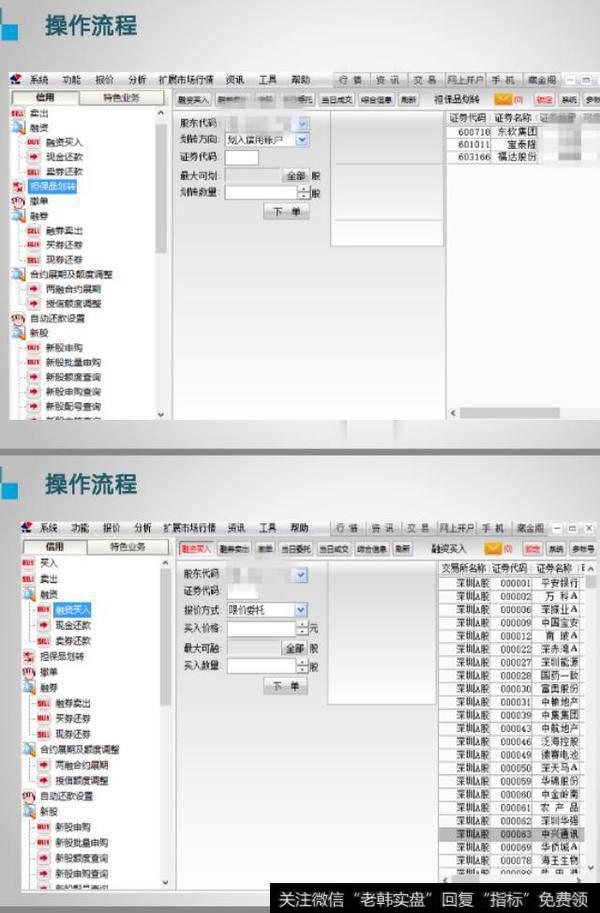
Task: Click 网上开户 button in 担保品划转 window
Action: [x=465, y=80]
